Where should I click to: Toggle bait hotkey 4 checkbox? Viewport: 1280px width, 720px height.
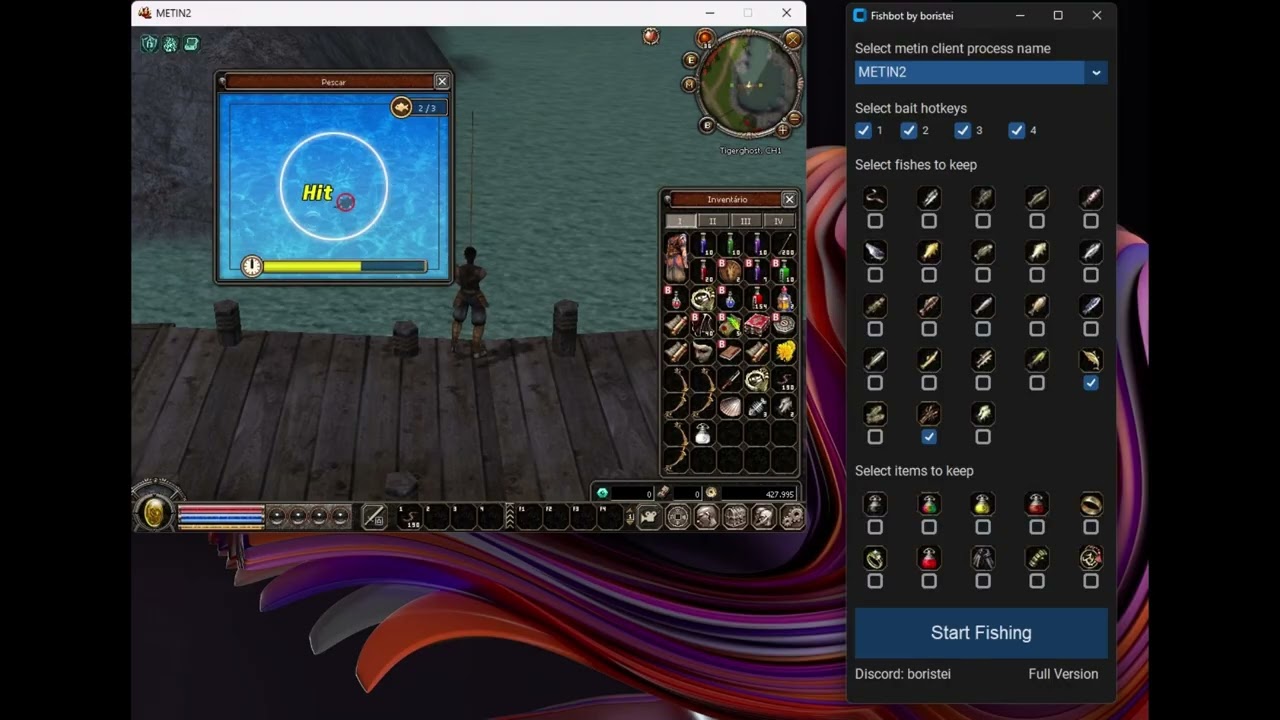click(1017, 130)
